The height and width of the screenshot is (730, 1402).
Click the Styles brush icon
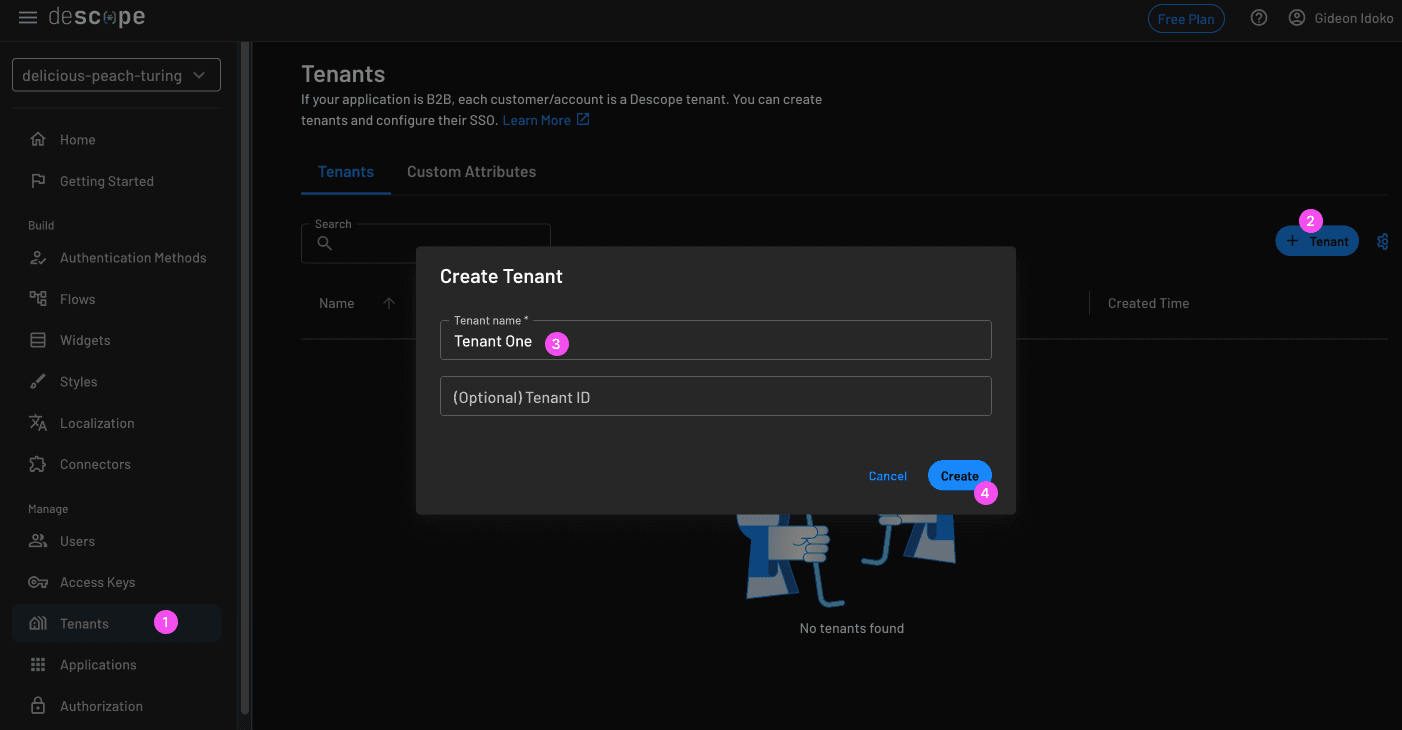[x=38, y=382]
